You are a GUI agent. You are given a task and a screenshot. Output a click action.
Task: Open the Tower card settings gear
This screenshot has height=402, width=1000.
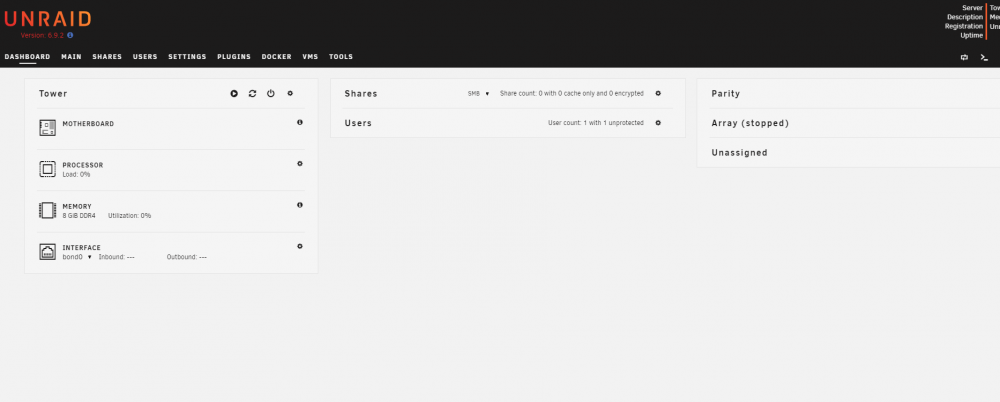(x=290, y=93)
